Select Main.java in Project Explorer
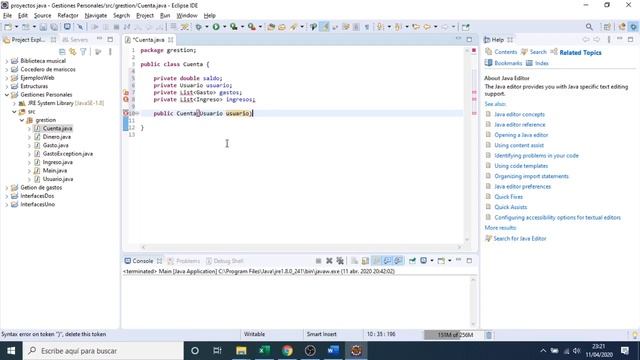 tap(55, 171)
